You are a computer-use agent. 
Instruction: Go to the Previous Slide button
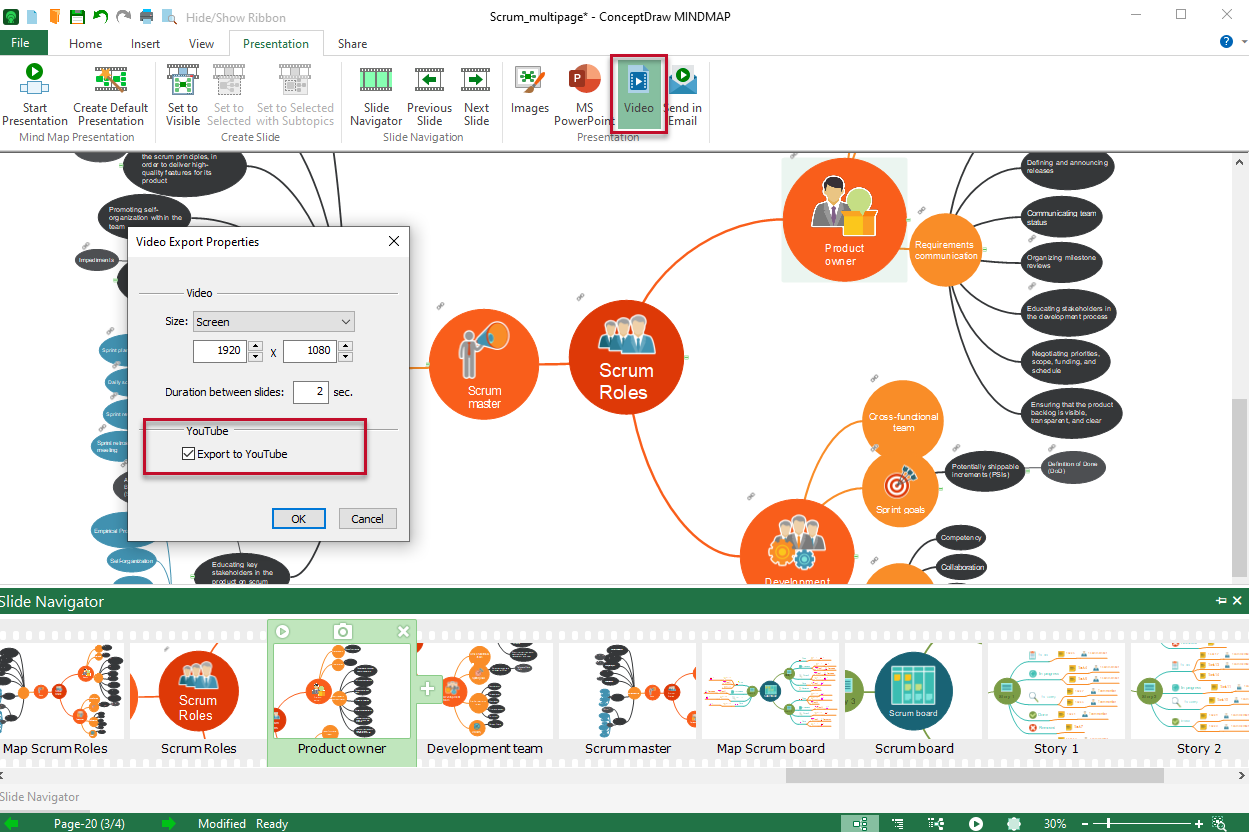pos(429,95)
